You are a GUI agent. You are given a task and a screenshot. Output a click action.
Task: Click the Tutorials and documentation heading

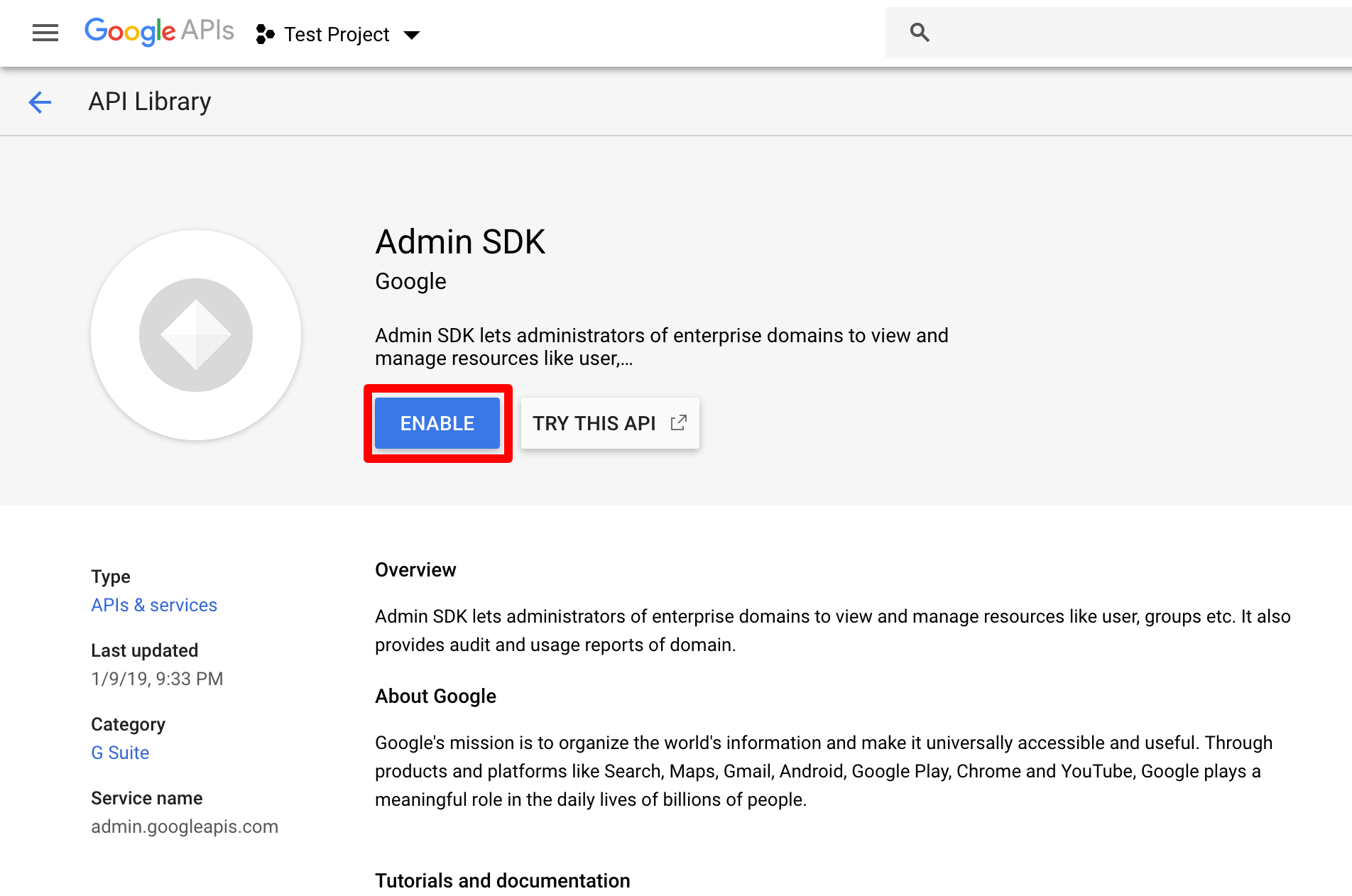503,881
